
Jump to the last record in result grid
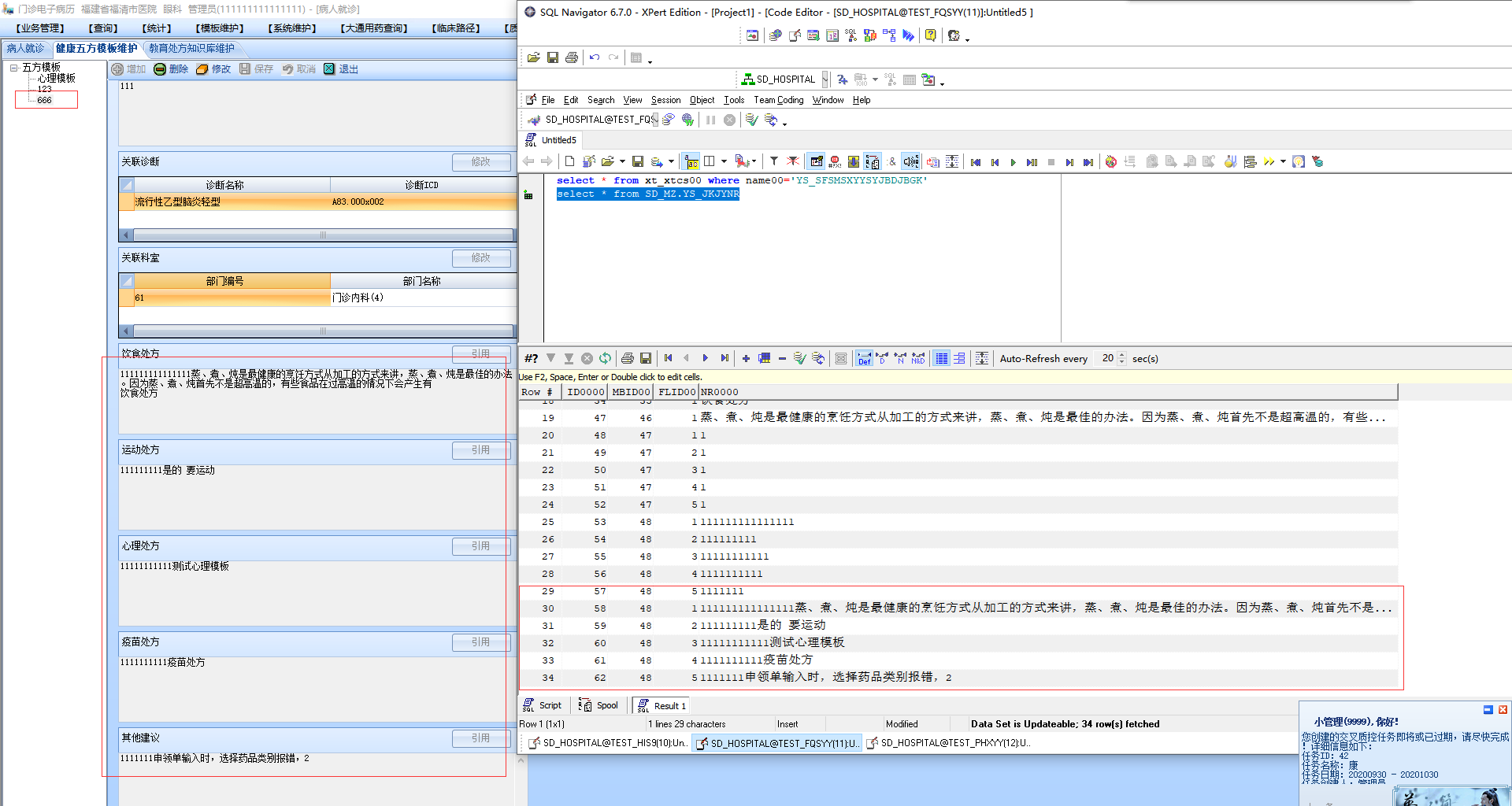click(x=724, y=358)
